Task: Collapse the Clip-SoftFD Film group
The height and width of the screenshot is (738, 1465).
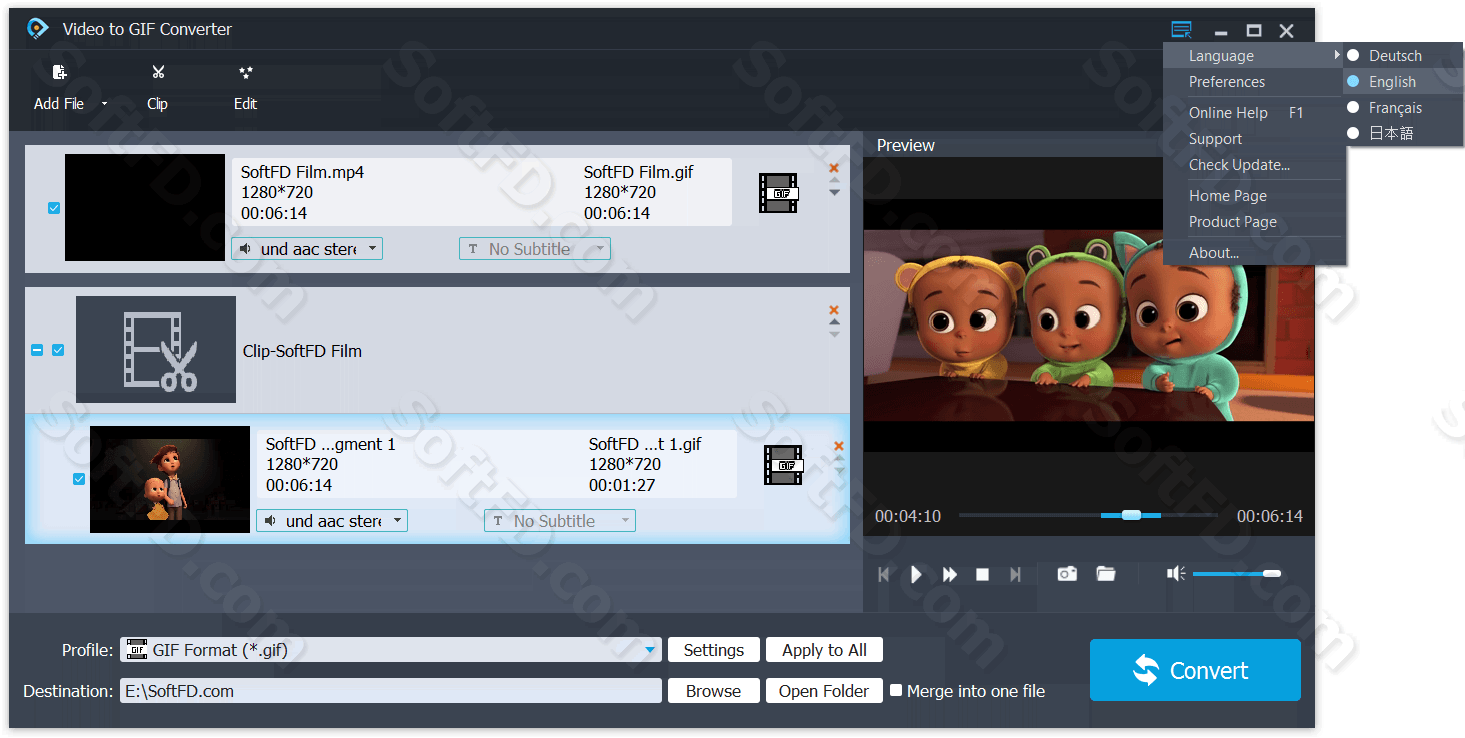Action: [37, 350]
